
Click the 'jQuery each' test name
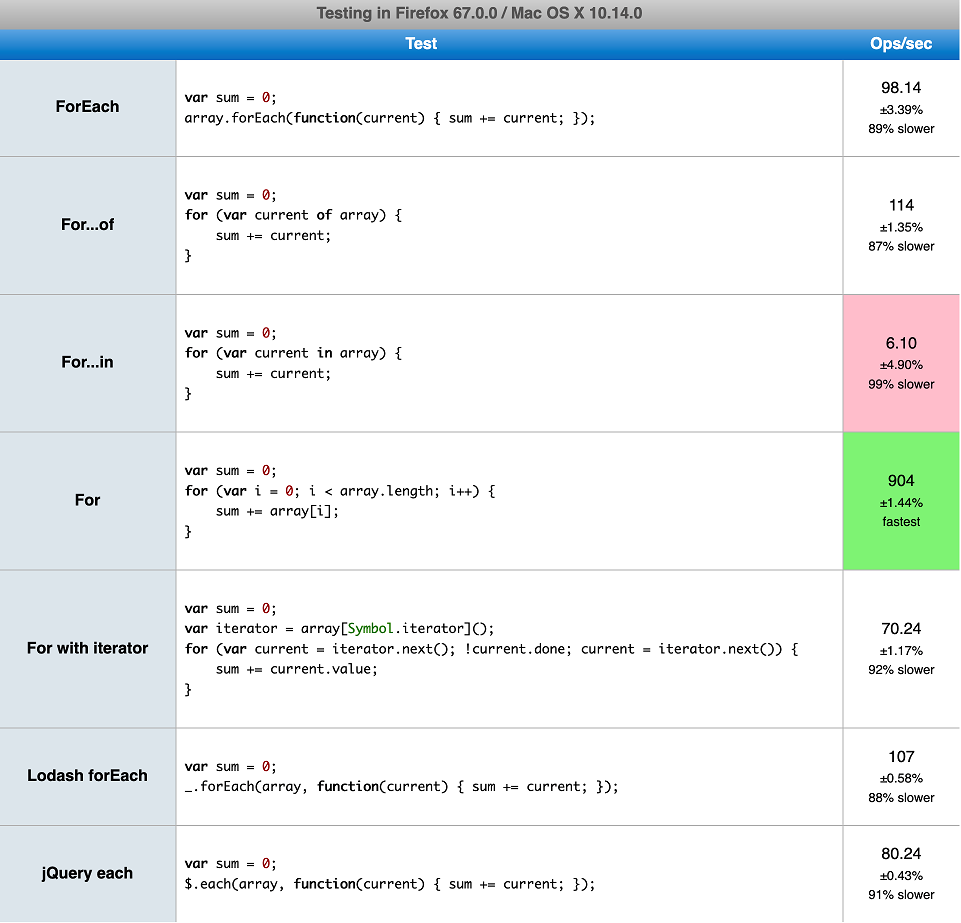point(88,873)
